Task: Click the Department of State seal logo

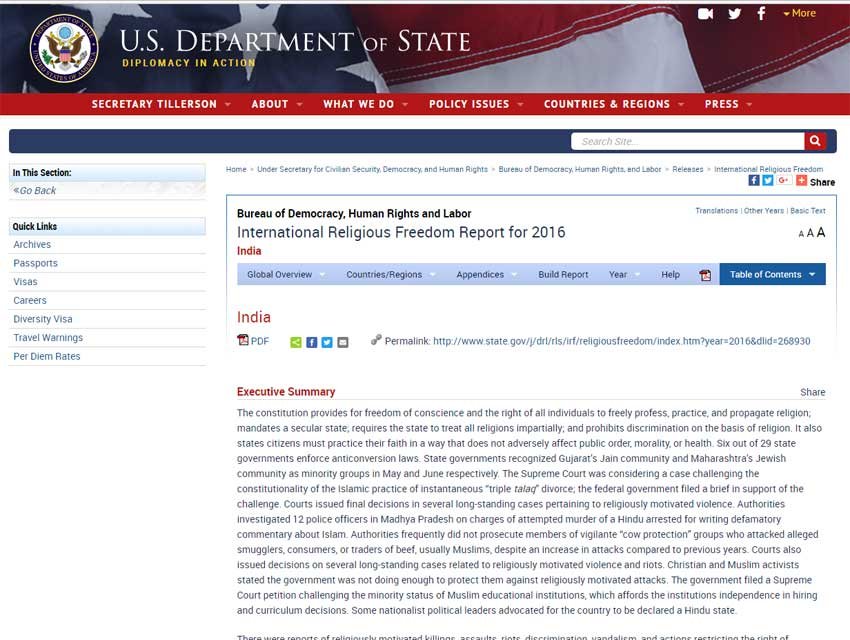Action: (x=64, y=48)
